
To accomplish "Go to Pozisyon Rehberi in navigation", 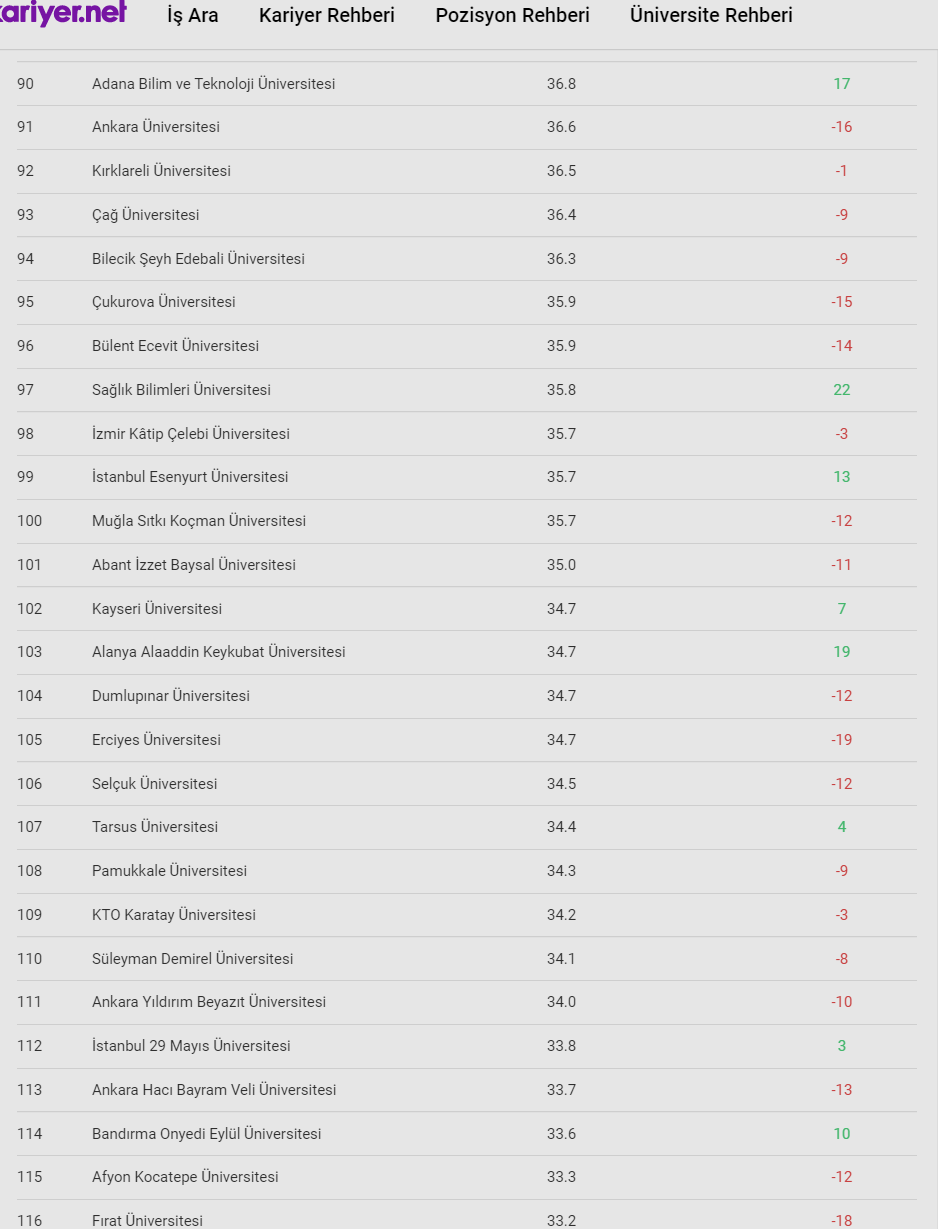I will click(x=512, y=16).
